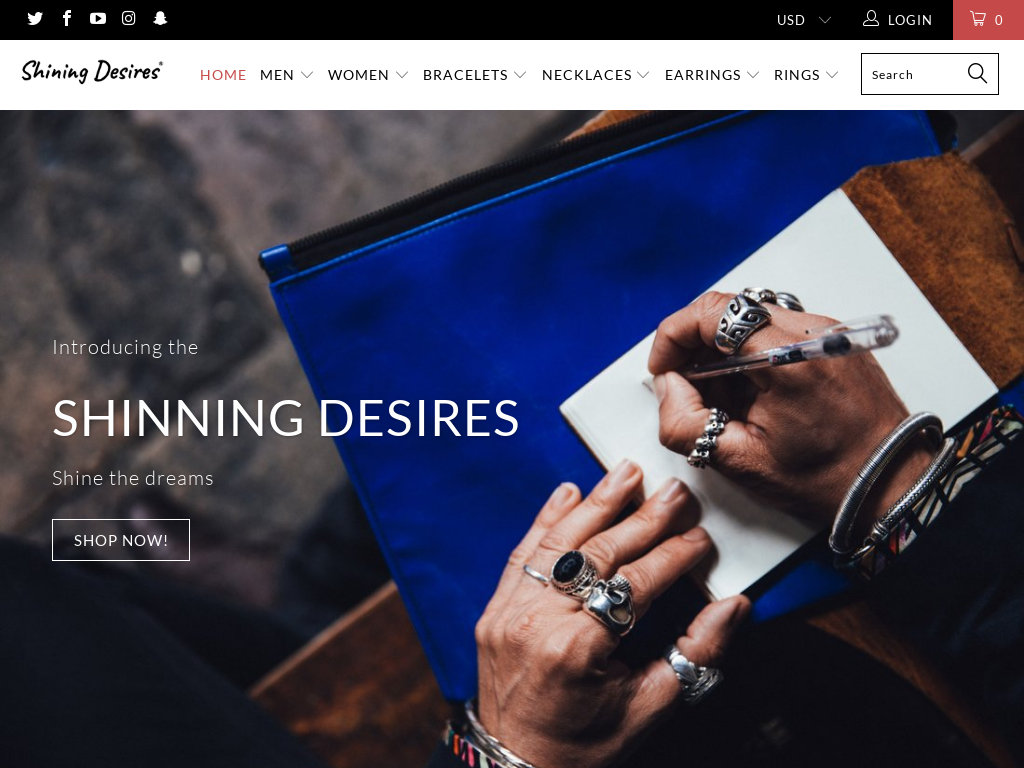The image size is (1024, 768).
Task: Expand the WOMEN menu chevron
Action: click(402, 75)
